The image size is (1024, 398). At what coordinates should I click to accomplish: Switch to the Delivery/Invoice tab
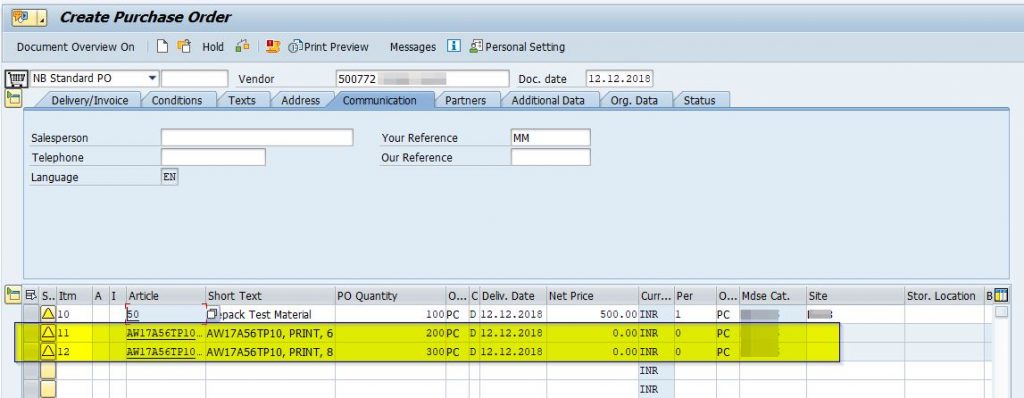click(x=89, y=101)
